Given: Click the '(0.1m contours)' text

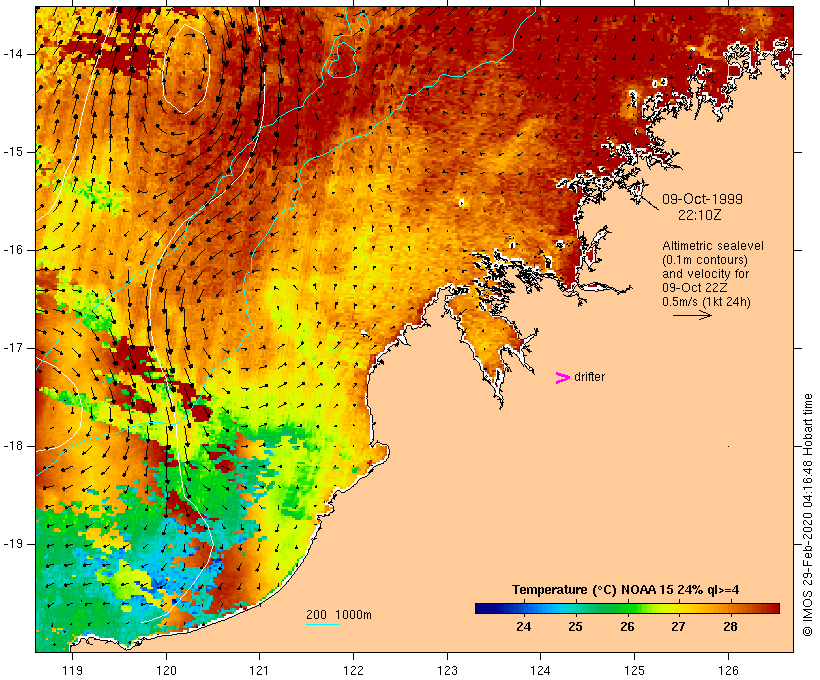Looking at the screenshot, I should (704, 260).
